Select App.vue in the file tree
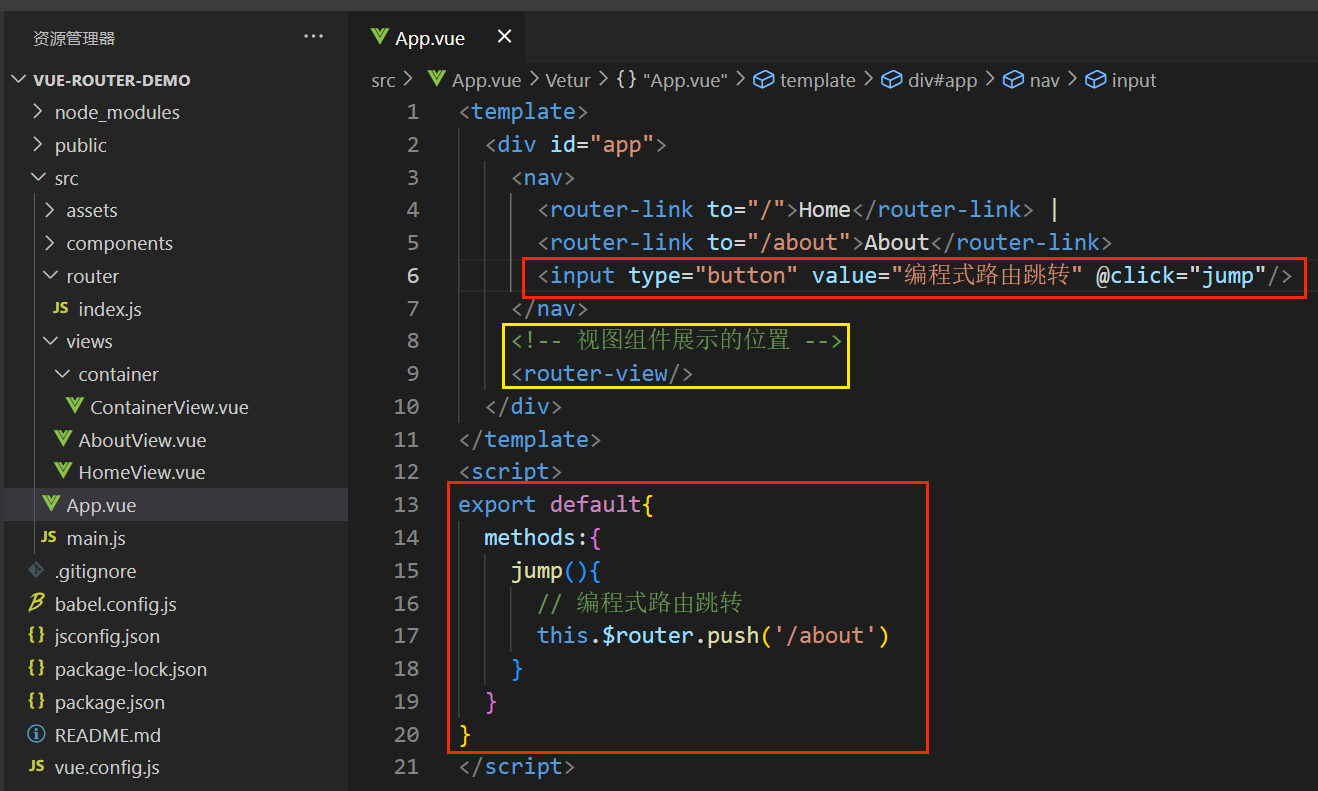 pyautogui.click(x=101, y=505)
